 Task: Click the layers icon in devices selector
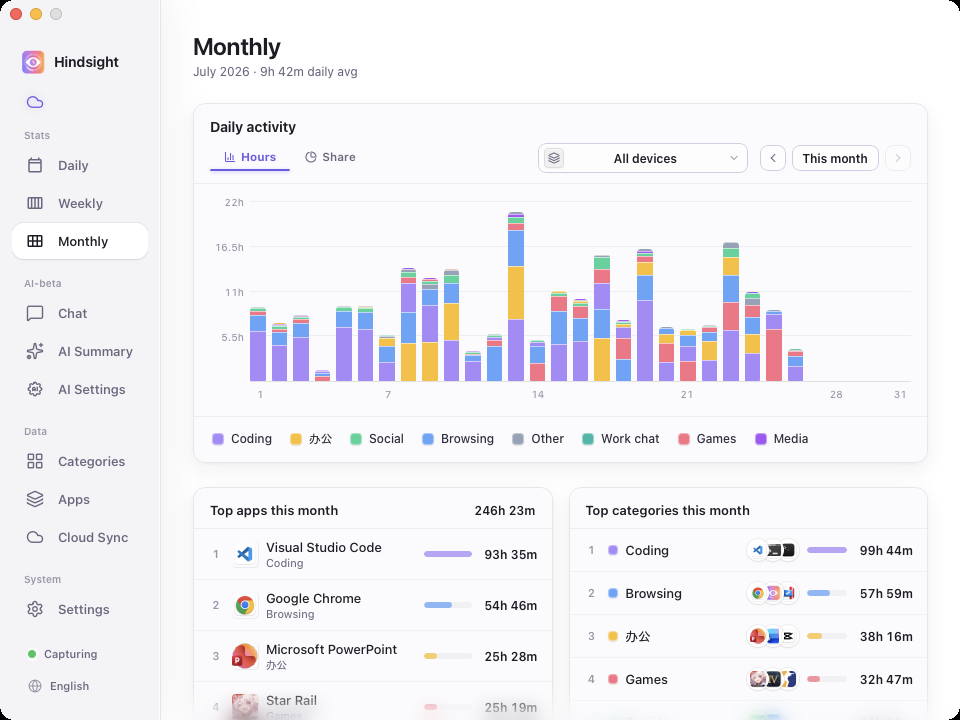(554, 158)
